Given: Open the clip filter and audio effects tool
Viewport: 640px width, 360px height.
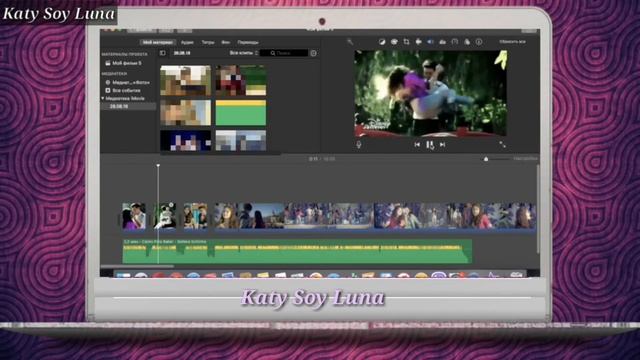Looking at the screenshot, I should 467,42.
